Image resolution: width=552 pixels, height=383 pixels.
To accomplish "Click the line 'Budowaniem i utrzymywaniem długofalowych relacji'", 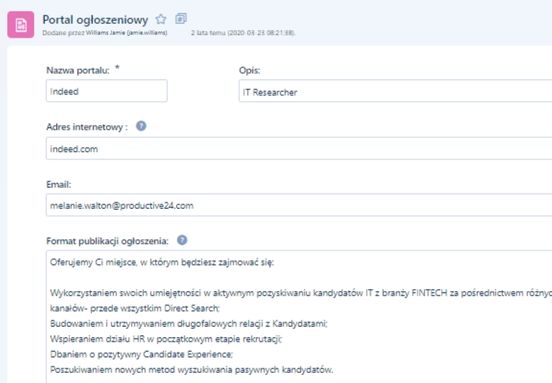I will pos(189,324).
